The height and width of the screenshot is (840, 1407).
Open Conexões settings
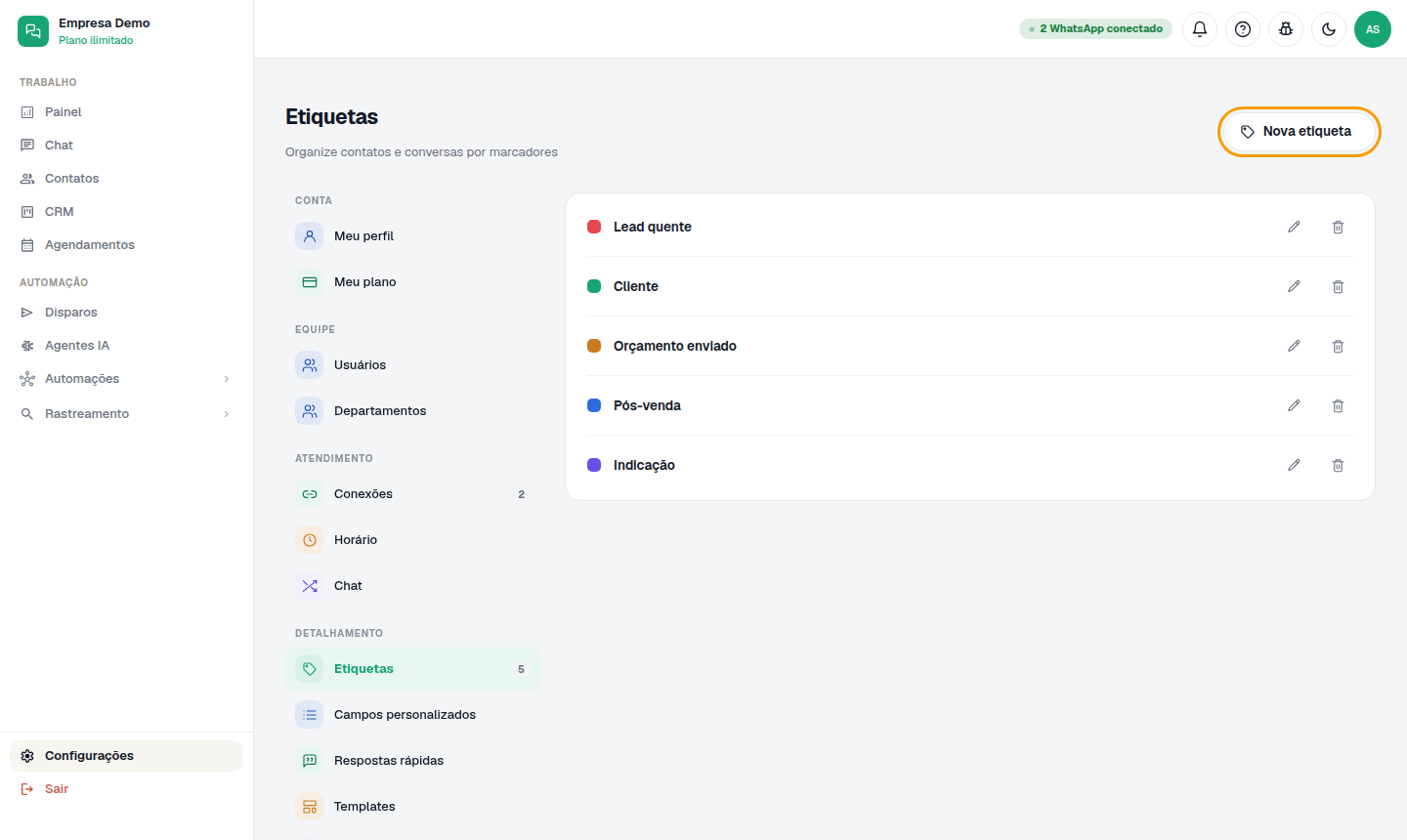413,494
